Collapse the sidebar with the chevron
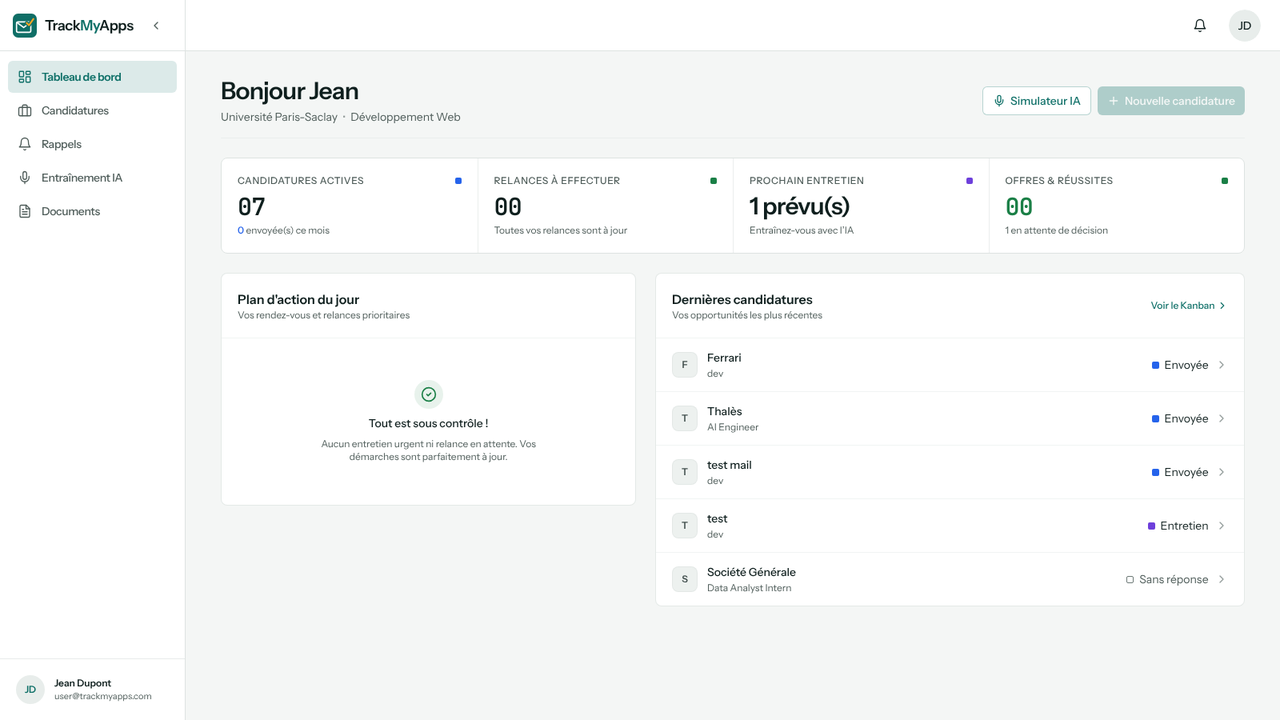Screen dimensions: 1280x720 [156, 26]
